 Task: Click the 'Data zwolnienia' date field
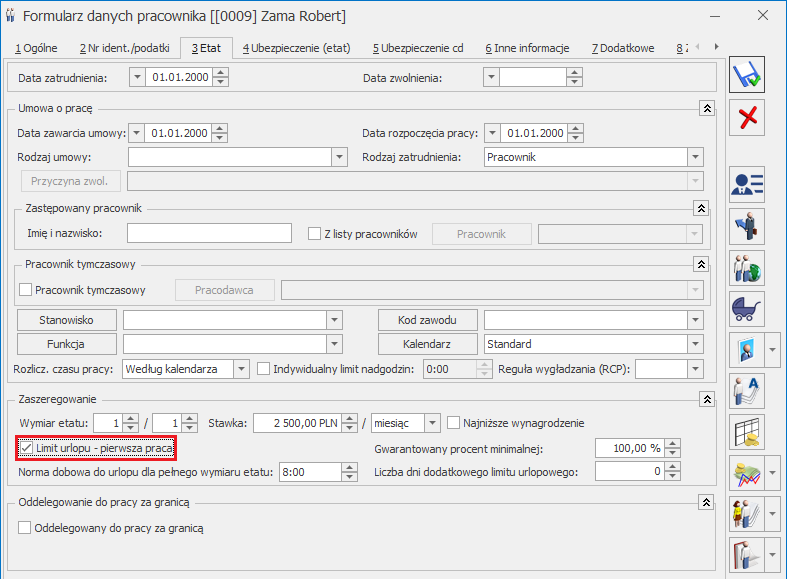point(533,77)
